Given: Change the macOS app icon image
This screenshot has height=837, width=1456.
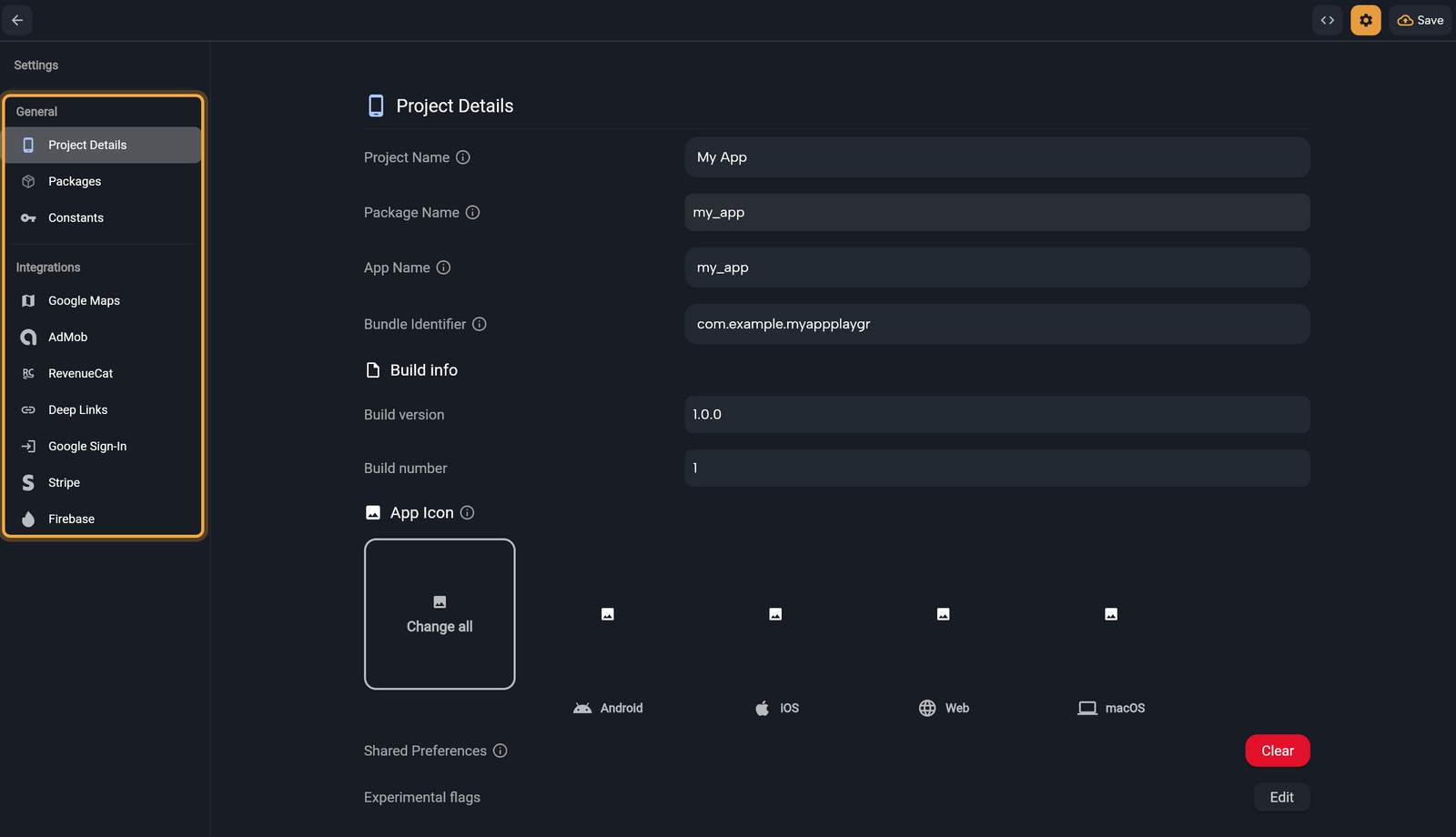Looking at the screenshot, I should tap(1111, 614).
